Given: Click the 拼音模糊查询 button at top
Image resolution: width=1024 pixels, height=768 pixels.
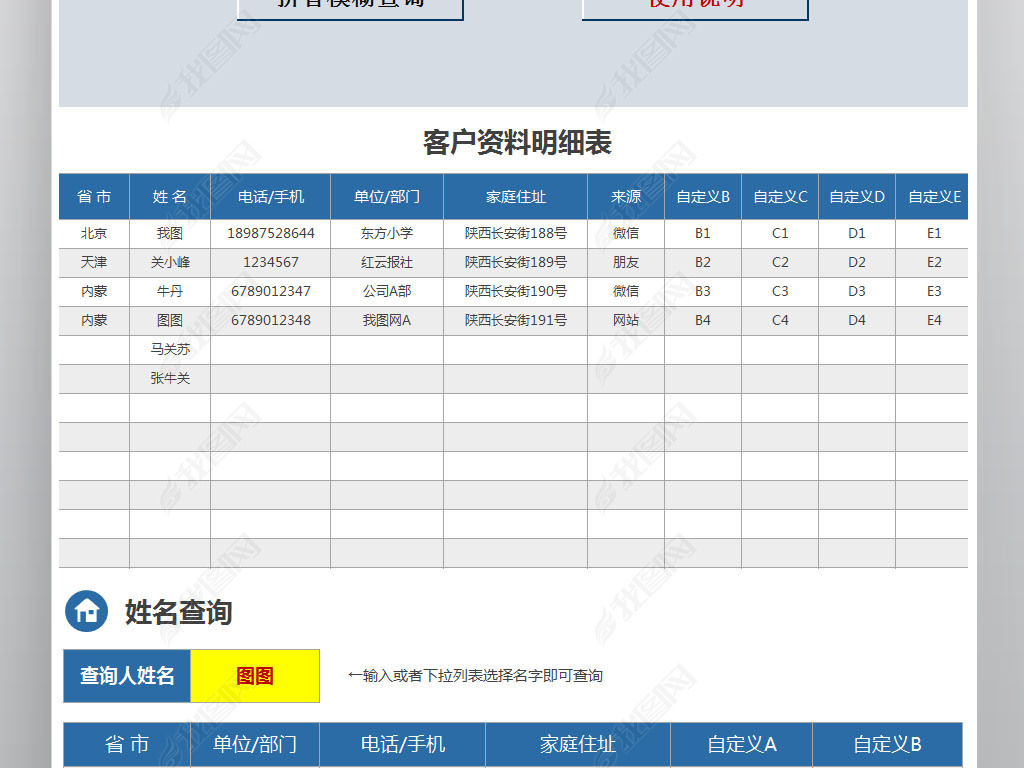Looking at the screenshot, I should point(349,5).
